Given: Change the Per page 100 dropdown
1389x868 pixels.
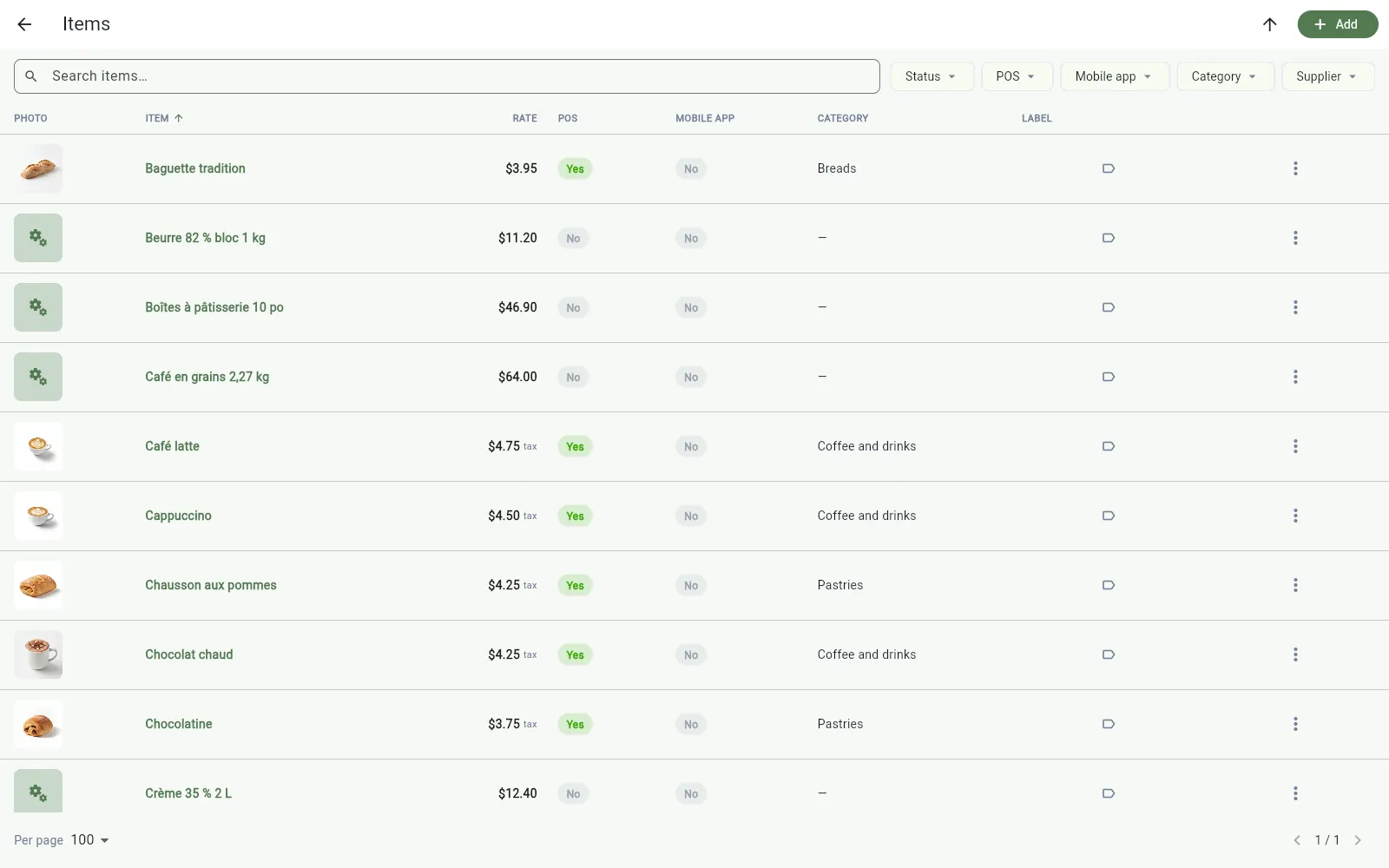Looking at the screenshot, I should point(89,840).
